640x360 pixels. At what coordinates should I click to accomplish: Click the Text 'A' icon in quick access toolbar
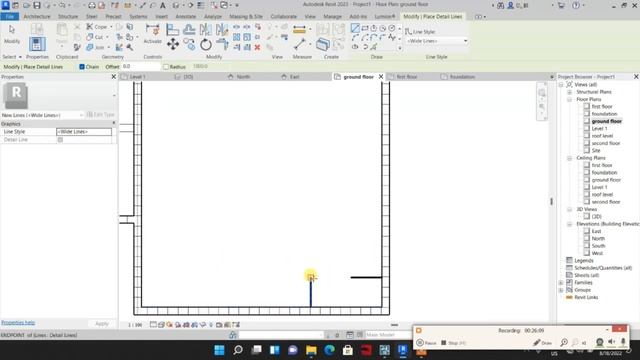[x=162, y=5]
